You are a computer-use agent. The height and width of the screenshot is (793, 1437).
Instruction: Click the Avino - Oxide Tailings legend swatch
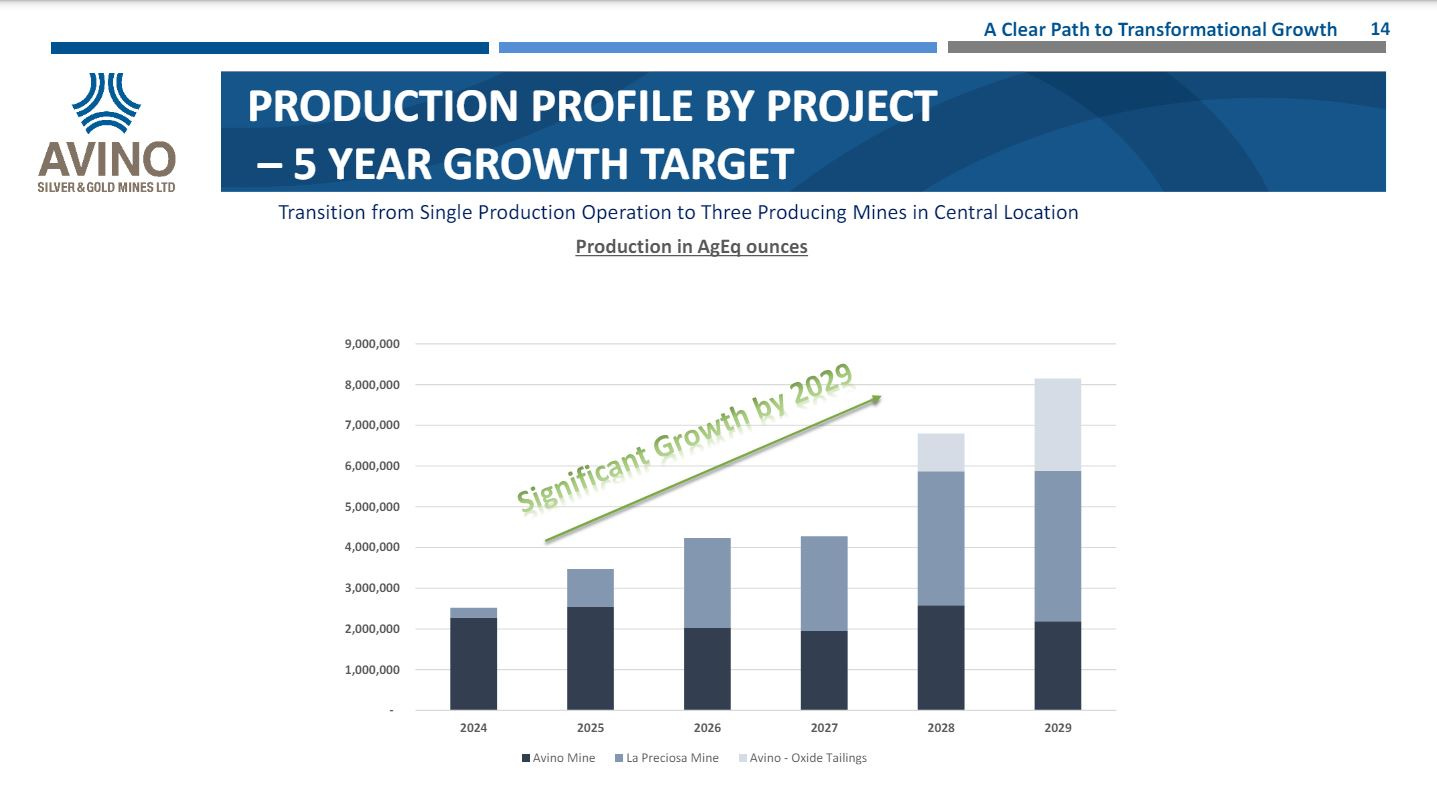click(x=743, y=758)
